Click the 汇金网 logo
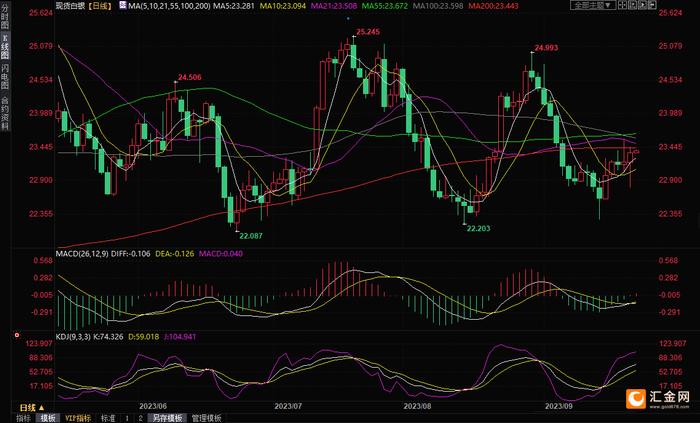Screen dimensions: 700x423 (x=658, y=398)
